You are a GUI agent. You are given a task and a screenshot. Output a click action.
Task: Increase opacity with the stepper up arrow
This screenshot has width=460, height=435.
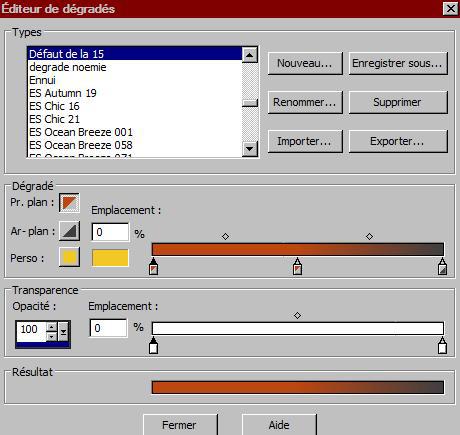51,327
